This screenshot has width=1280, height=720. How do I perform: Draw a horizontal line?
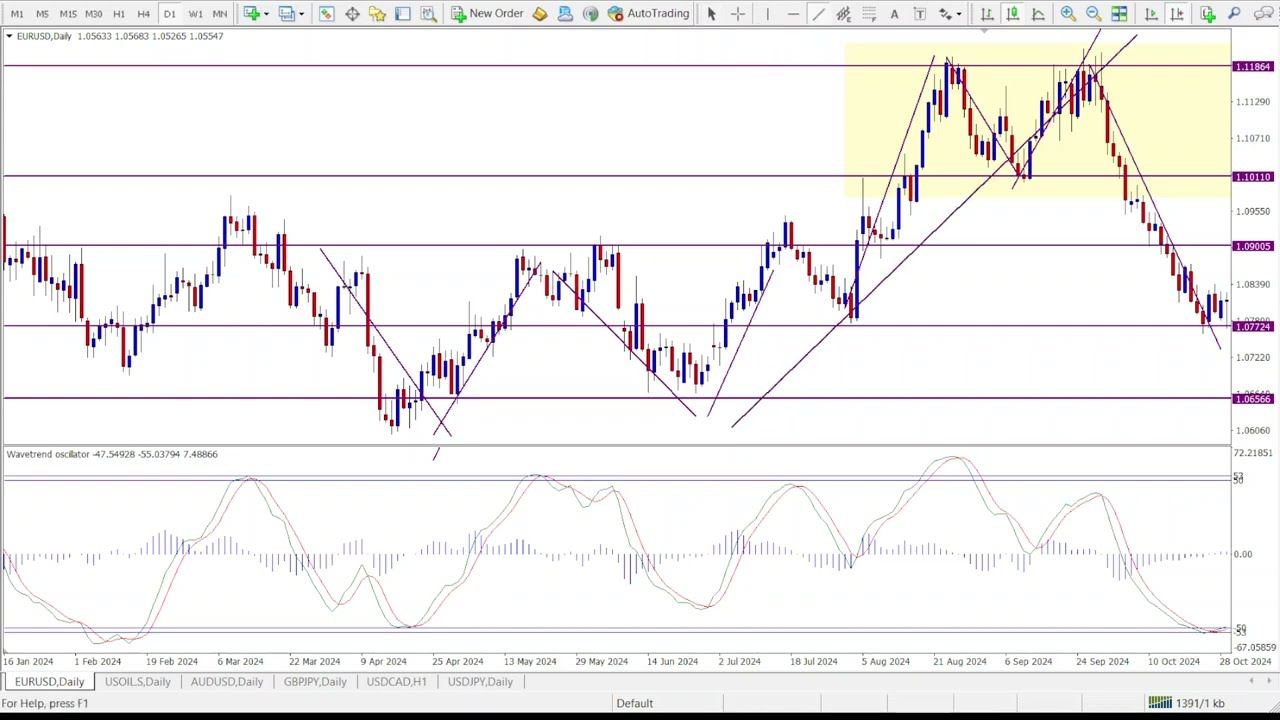(x=793, y=13)
